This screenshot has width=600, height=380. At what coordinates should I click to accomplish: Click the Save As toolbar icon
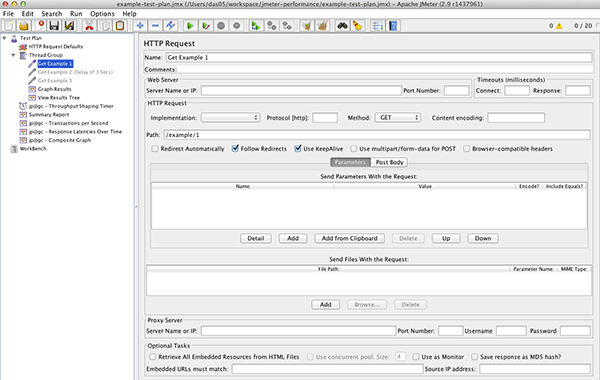(69, 26)
